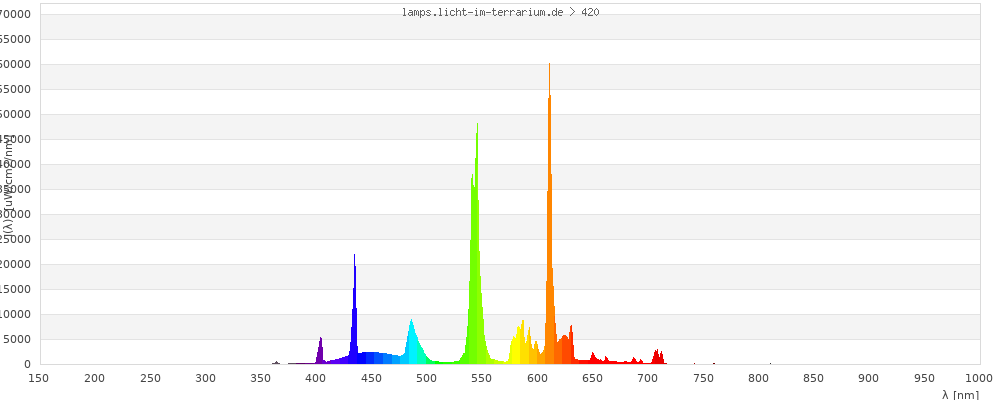The width and height of the screenshot is (1000, 400).
Task: Click the small red peak near 708 nm
Action: [x=657, y=357]
